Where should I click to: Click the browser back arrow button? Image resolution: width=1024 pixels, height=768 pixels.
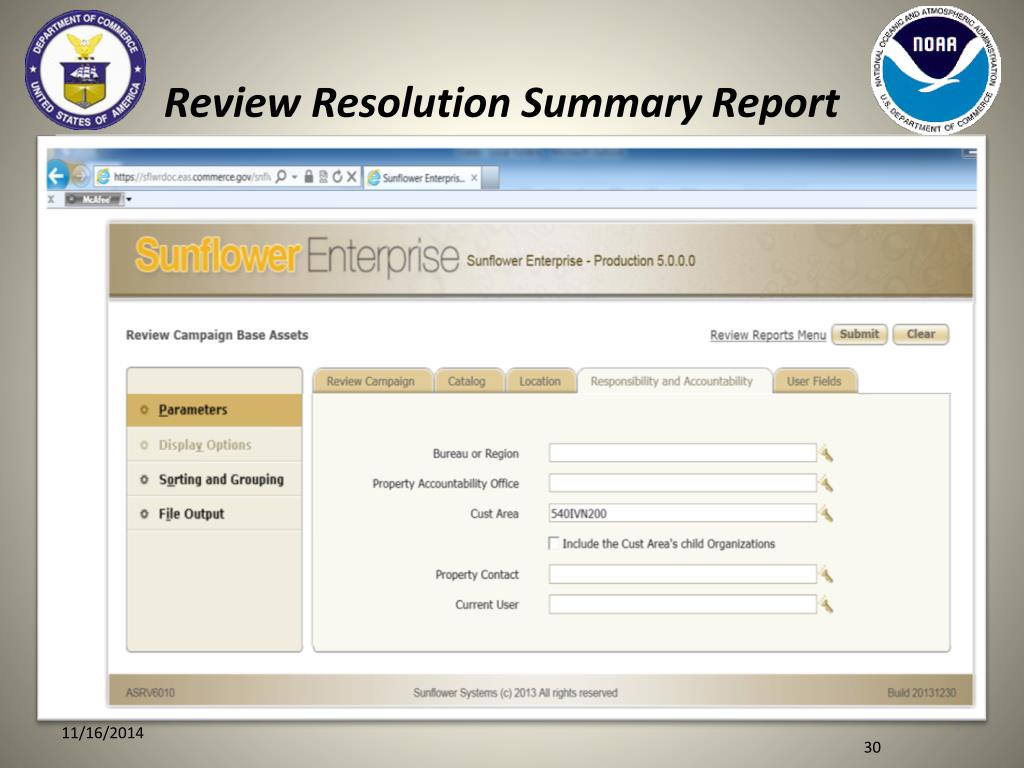tap(57, 175)
